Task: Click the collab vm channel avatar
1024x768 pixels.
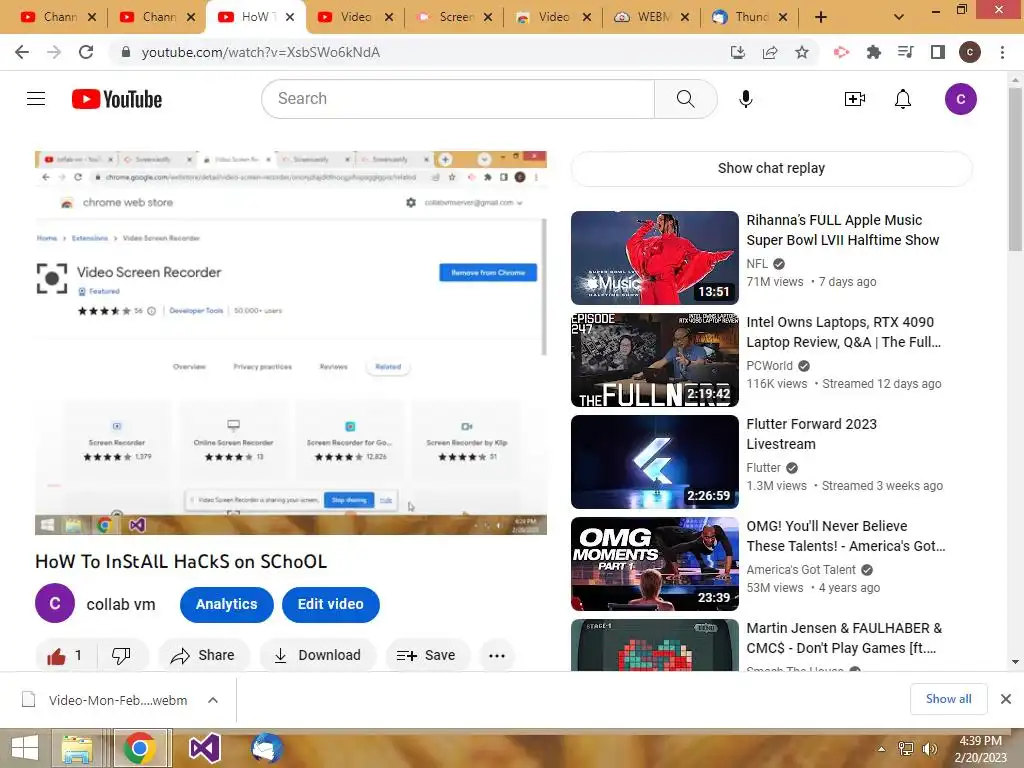Action: point(55,603)
